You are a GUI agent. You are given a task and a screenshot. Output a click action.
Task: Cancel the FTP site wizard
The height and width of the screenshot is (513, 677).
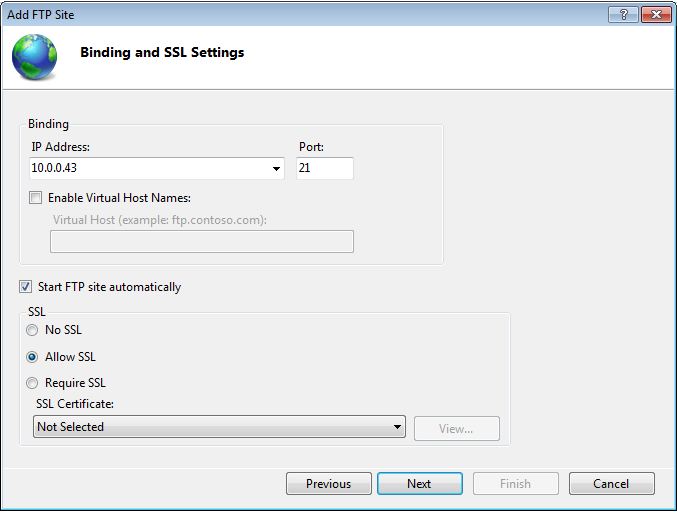click(611, 483)
